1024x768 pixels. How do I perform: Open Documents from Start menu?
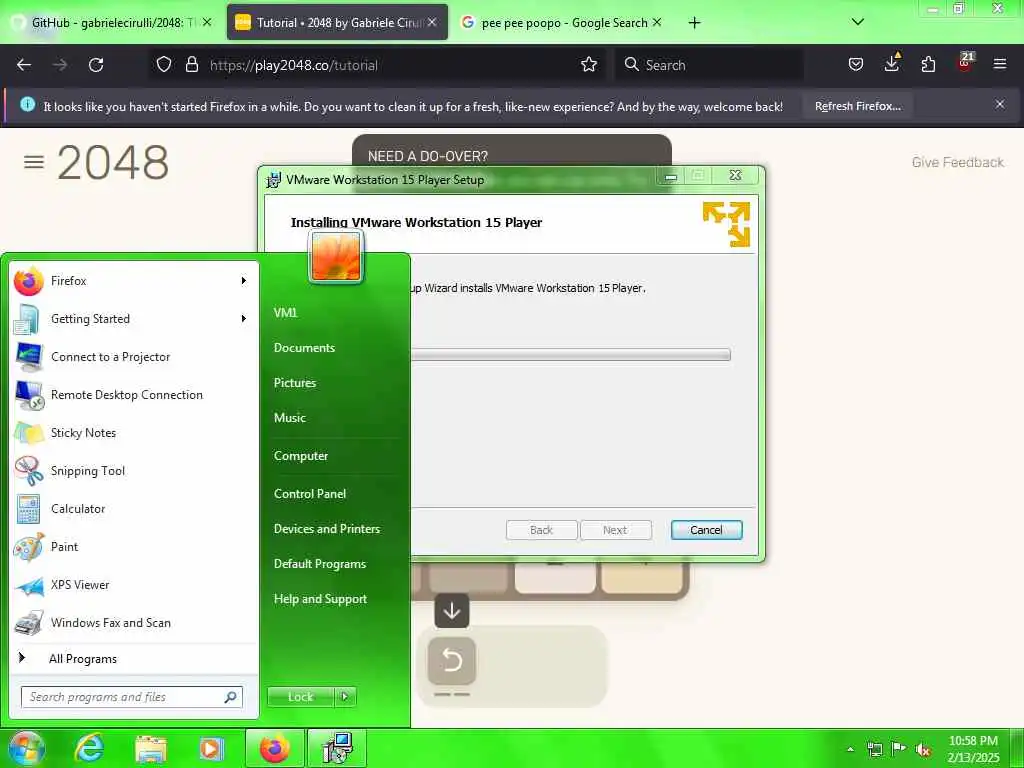[x=304, y=348]
